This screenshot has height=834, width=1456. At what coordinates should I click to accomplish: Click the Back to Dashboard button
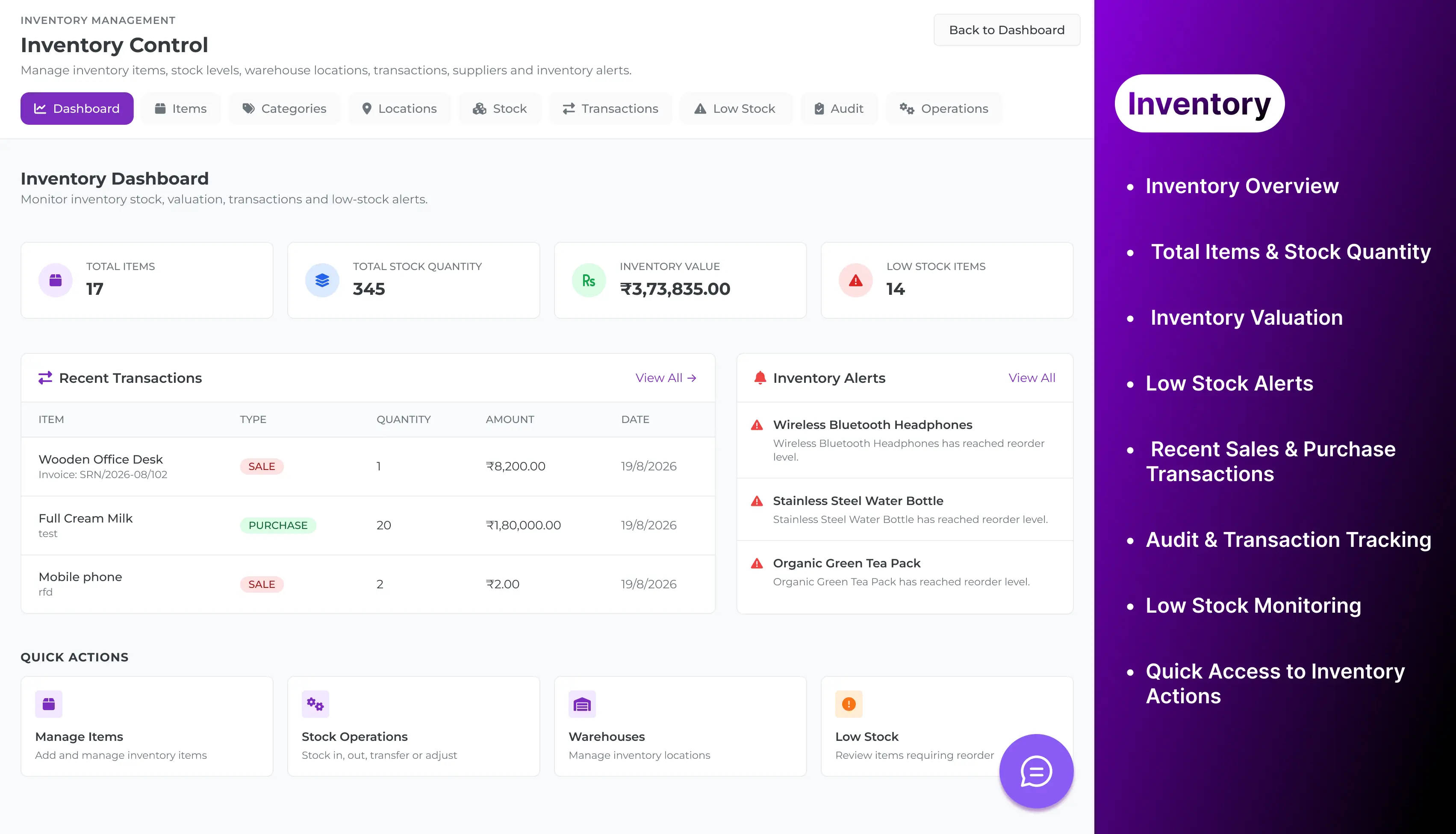(x=1007, y=30)
